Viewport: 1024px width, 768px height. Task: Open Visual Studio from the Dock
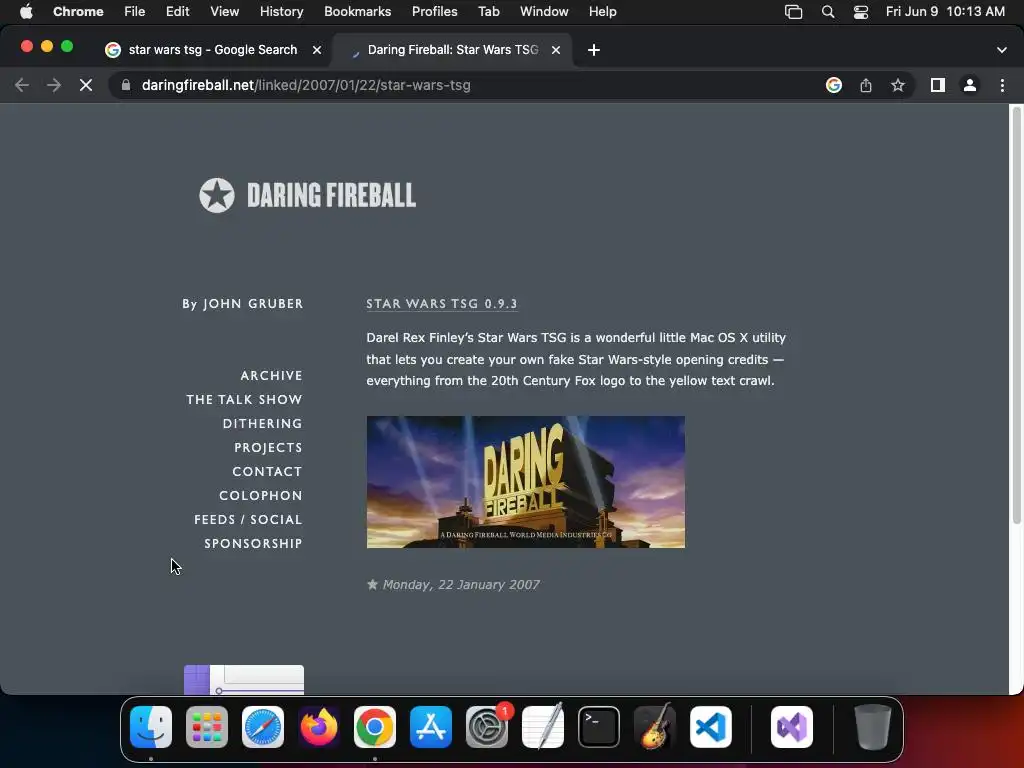click(792, 727)
